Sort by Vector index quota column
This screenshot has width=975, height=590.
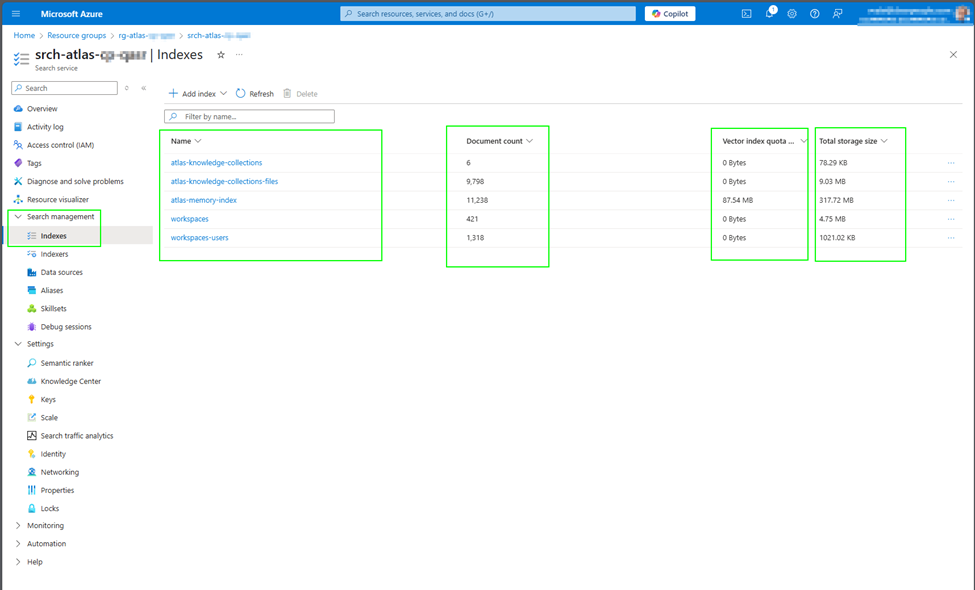tap(764, 141)
